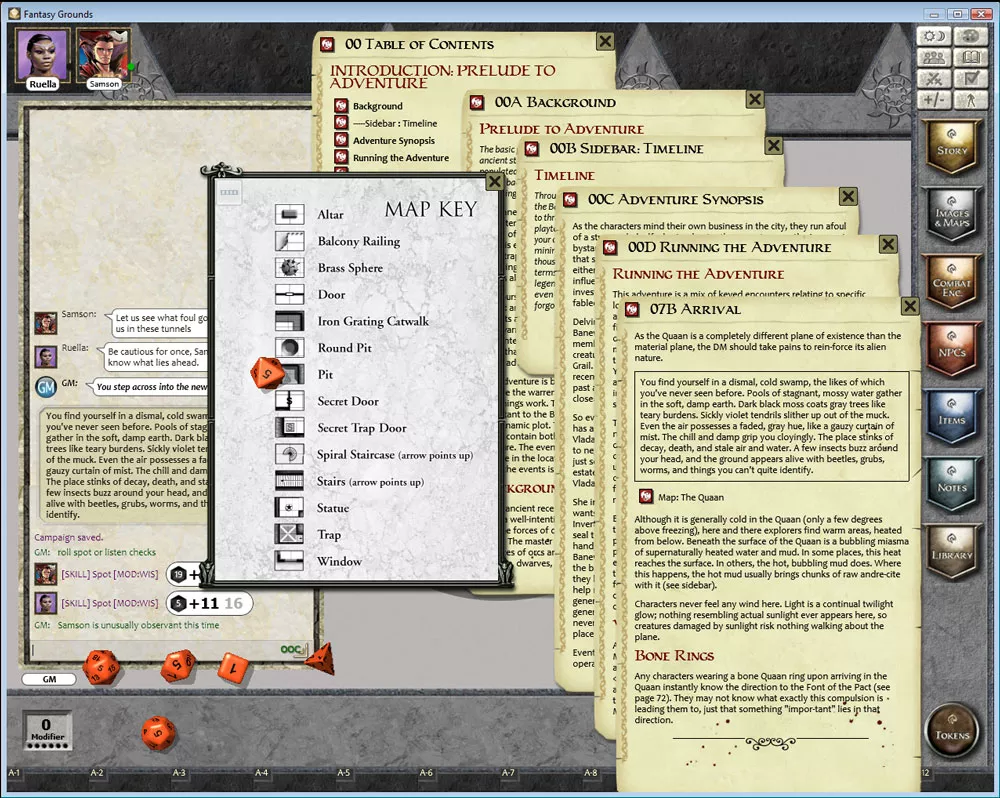This screenshot has width=1000, height=798.
Task: Close the Map Key window
Action: [494, 182]
